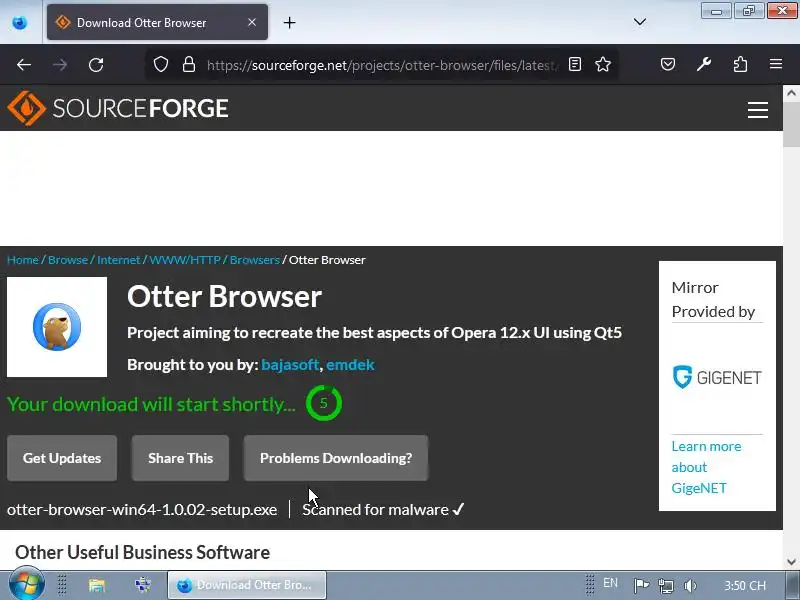Viewport: 800px width, 600px height.
Task: Open the Firefox application menu
Action: (x=776, y=64)
